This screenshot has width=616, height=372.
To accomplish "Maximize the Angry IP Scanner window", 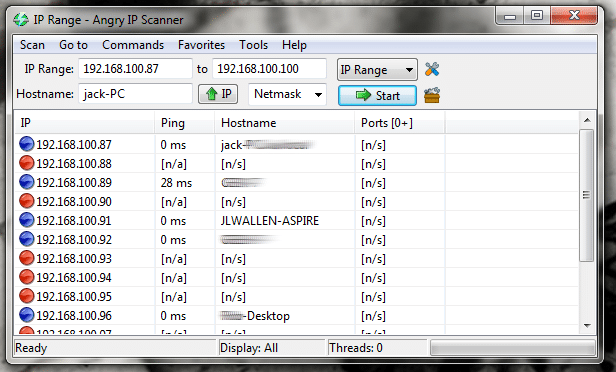I will (537, 16).
